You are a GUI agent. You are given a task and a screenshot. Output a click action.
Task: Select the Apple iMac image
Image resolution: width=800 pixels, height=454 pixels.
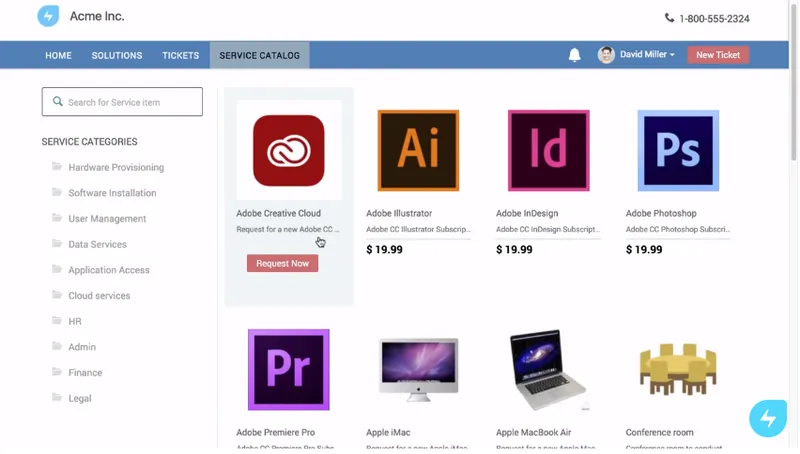418,369
